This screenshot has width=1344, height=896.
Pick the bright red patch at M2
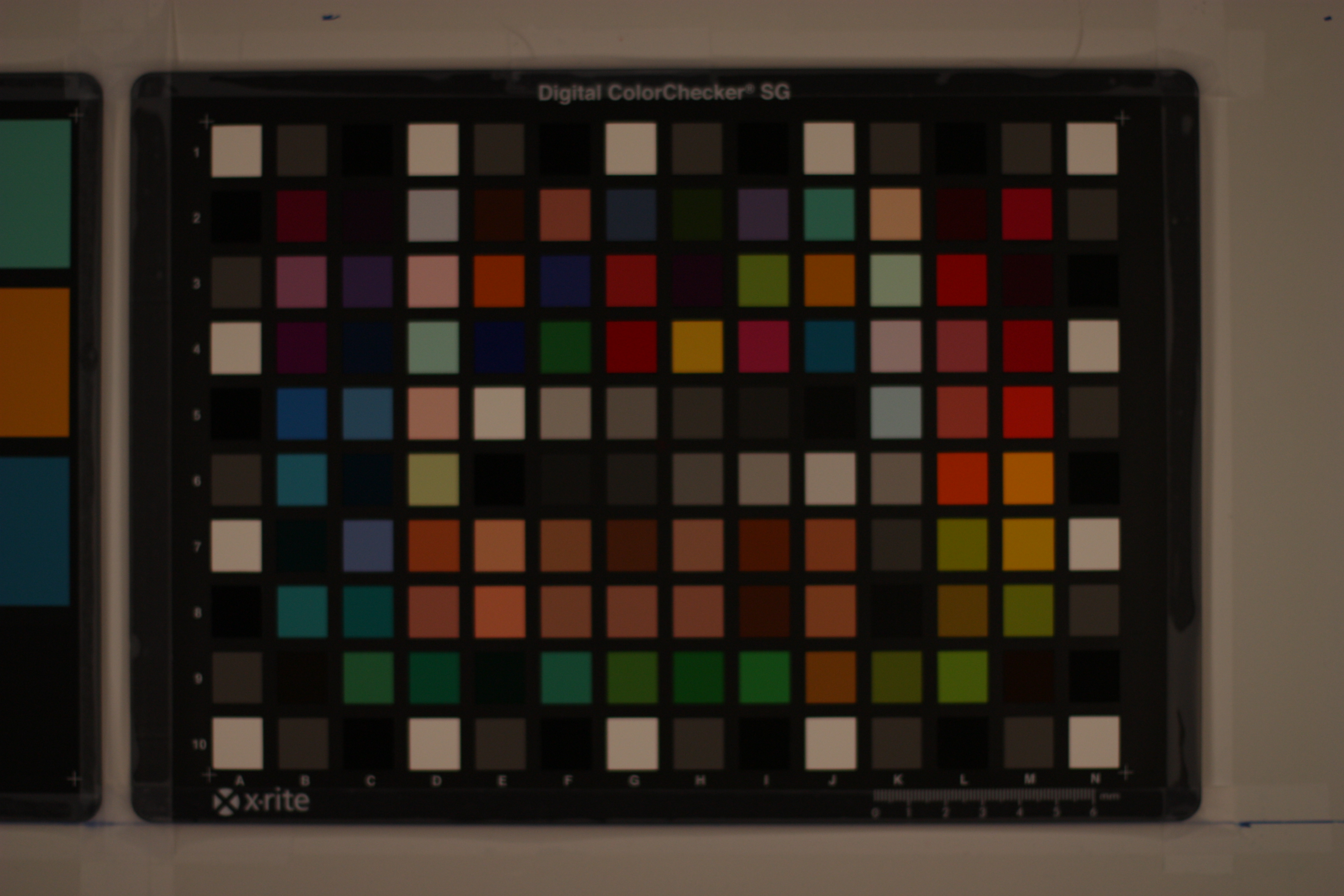(x=1027, y=214)
